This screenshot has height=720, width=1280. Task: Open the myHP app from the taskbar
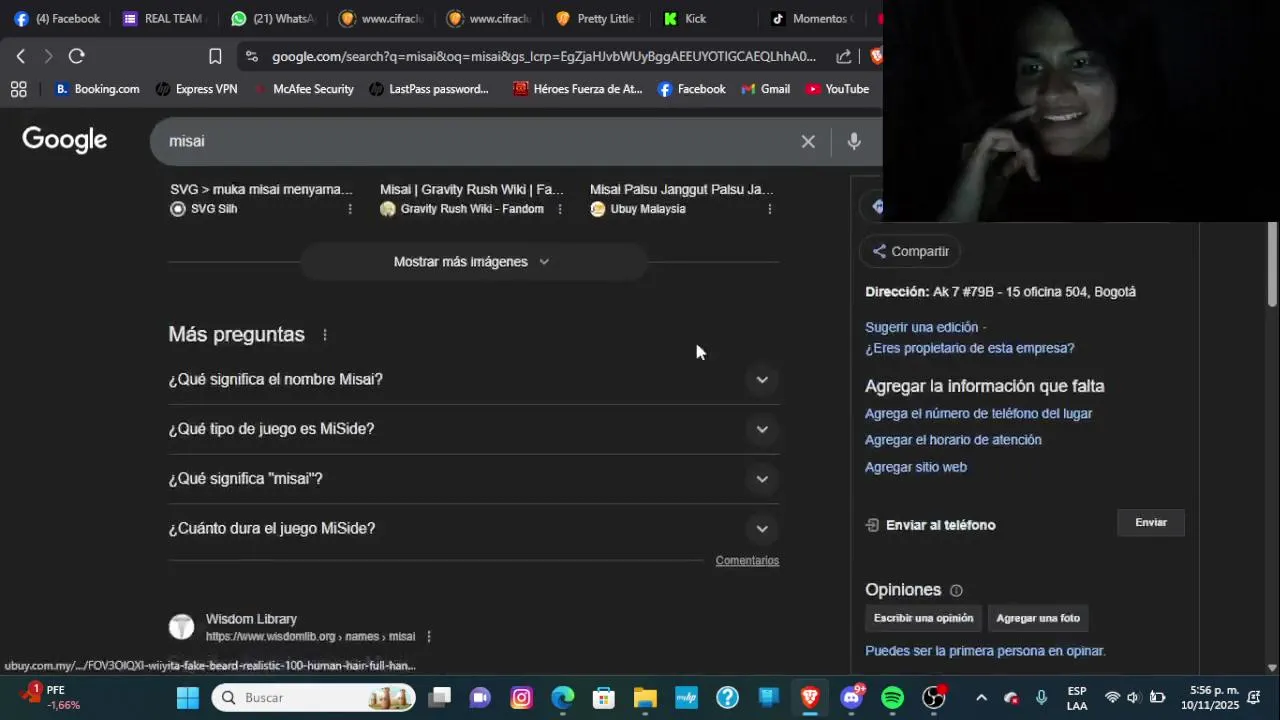coord(686,697)
